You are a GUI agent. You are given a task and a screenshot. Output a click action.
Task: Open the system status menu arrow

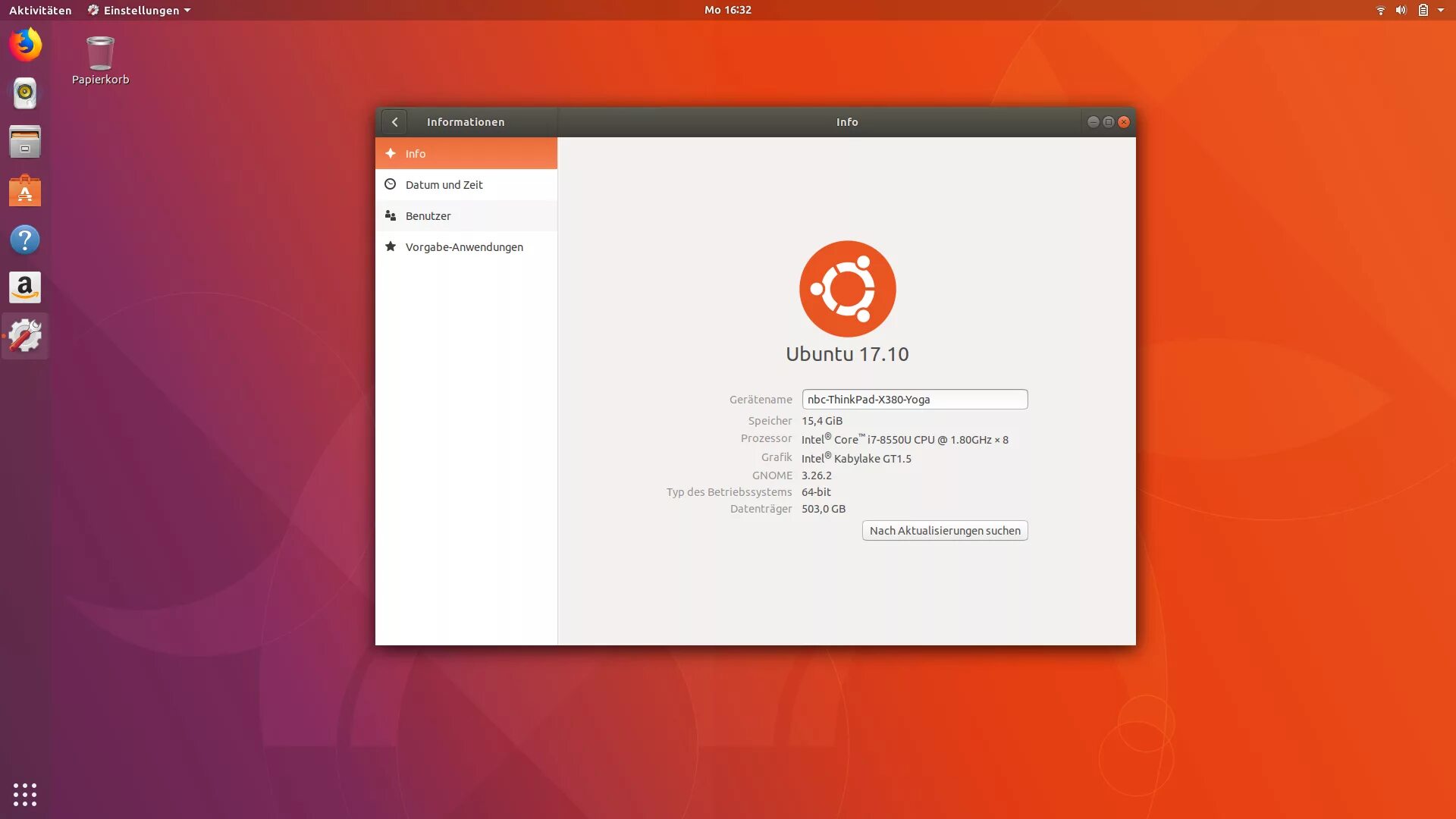(1440, 10)
